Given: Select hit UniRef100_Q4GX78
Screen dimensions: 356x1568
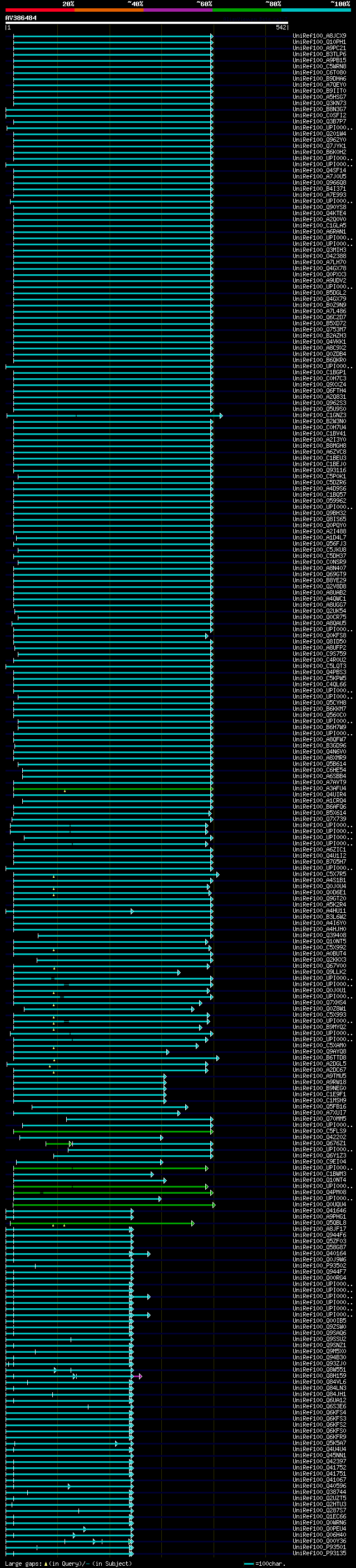Looking at the screenshot, I should point(319,269).
